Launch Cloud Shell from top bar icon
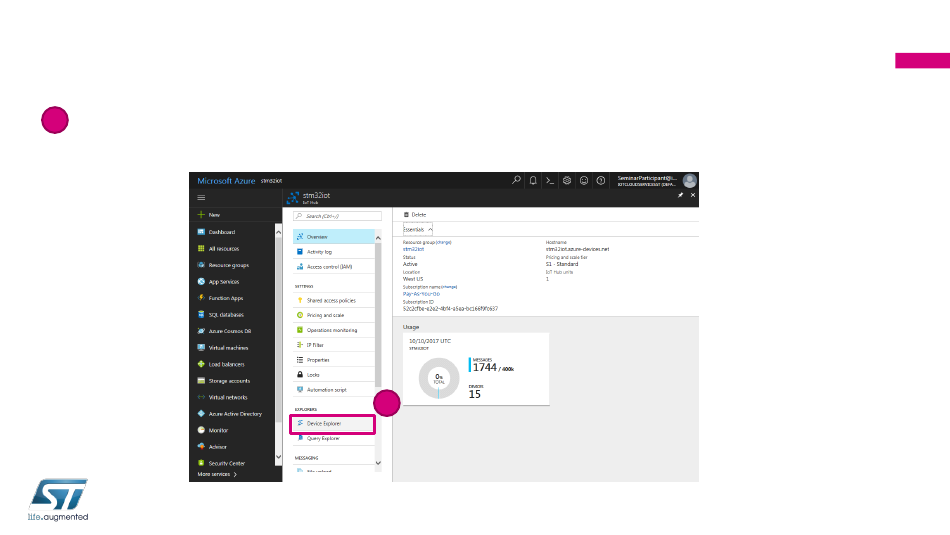This screenshot has height=535, width=950. pos(549,181)
